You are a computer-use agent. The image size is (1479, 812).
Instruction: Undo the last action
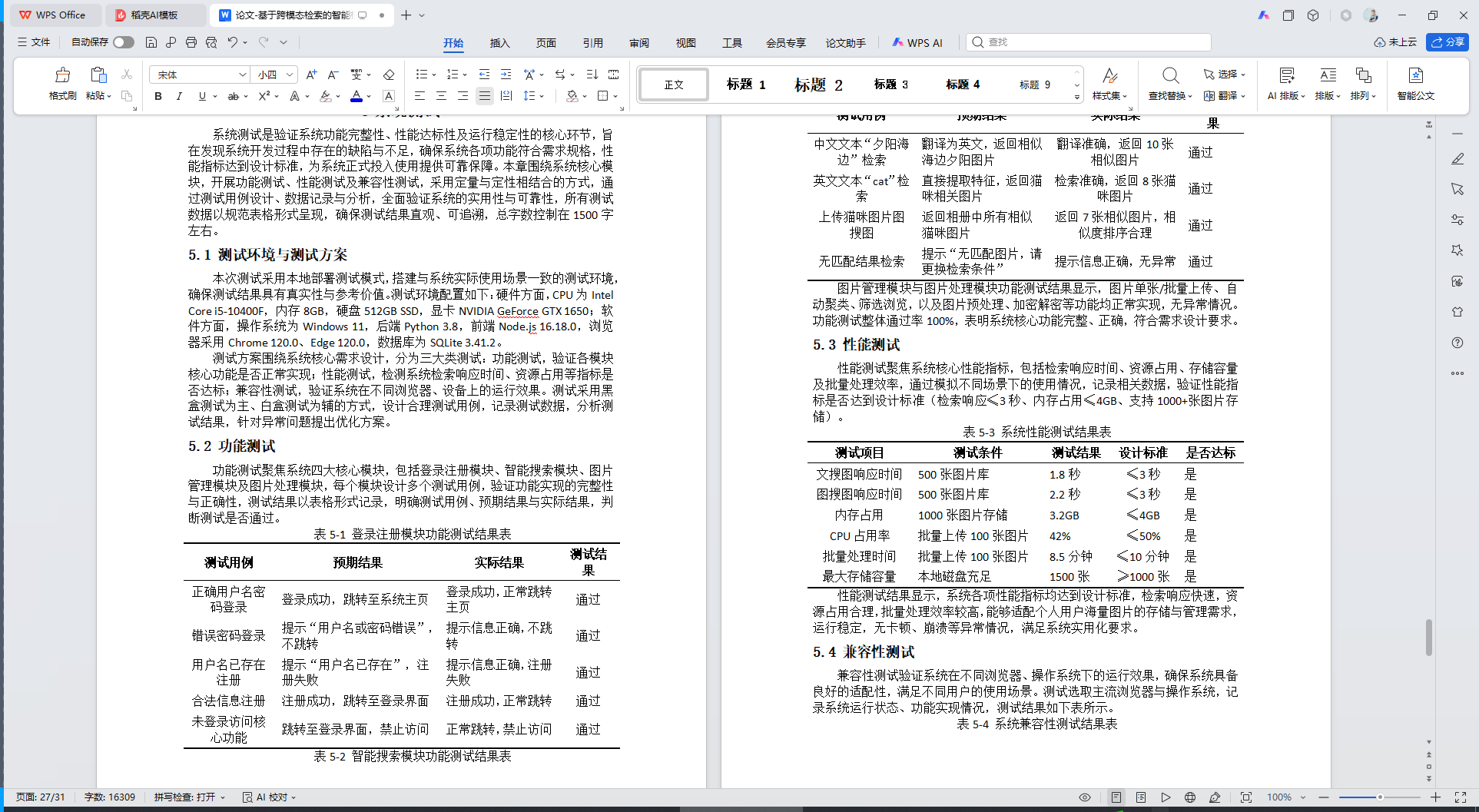point(232,42)
